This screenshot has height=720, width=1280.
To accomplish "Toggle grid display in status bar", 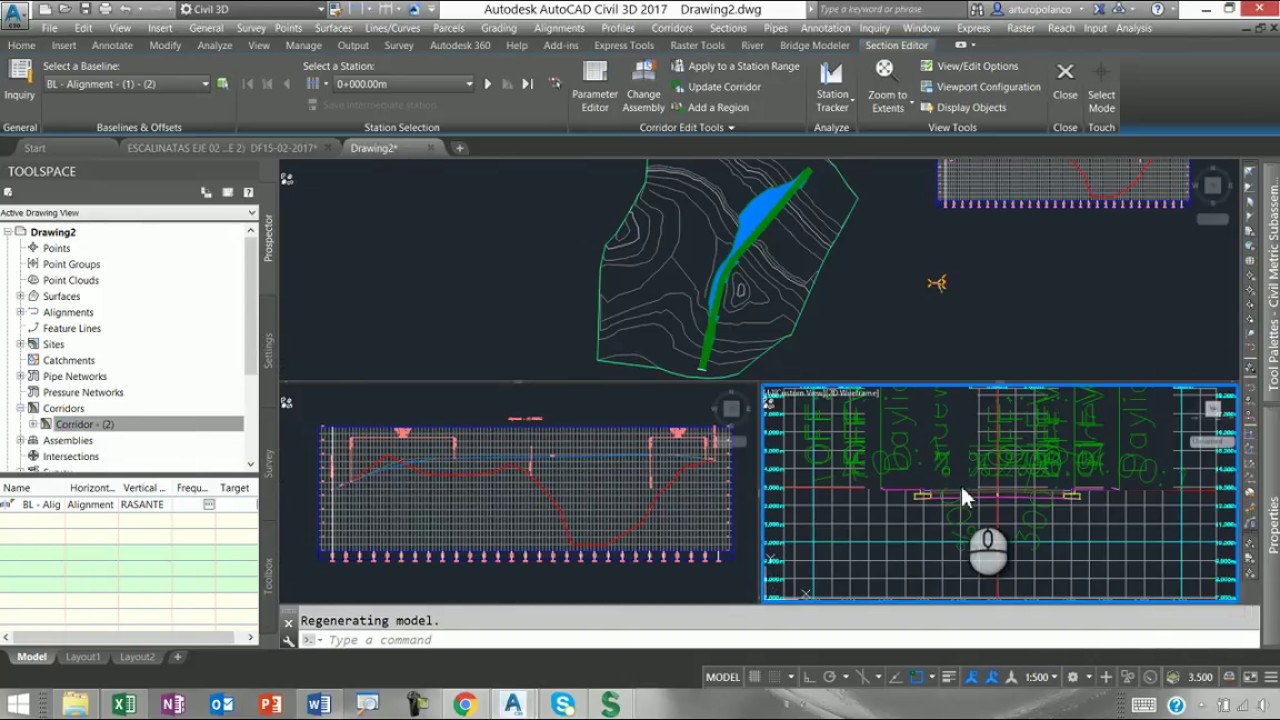I will point(754,677).
